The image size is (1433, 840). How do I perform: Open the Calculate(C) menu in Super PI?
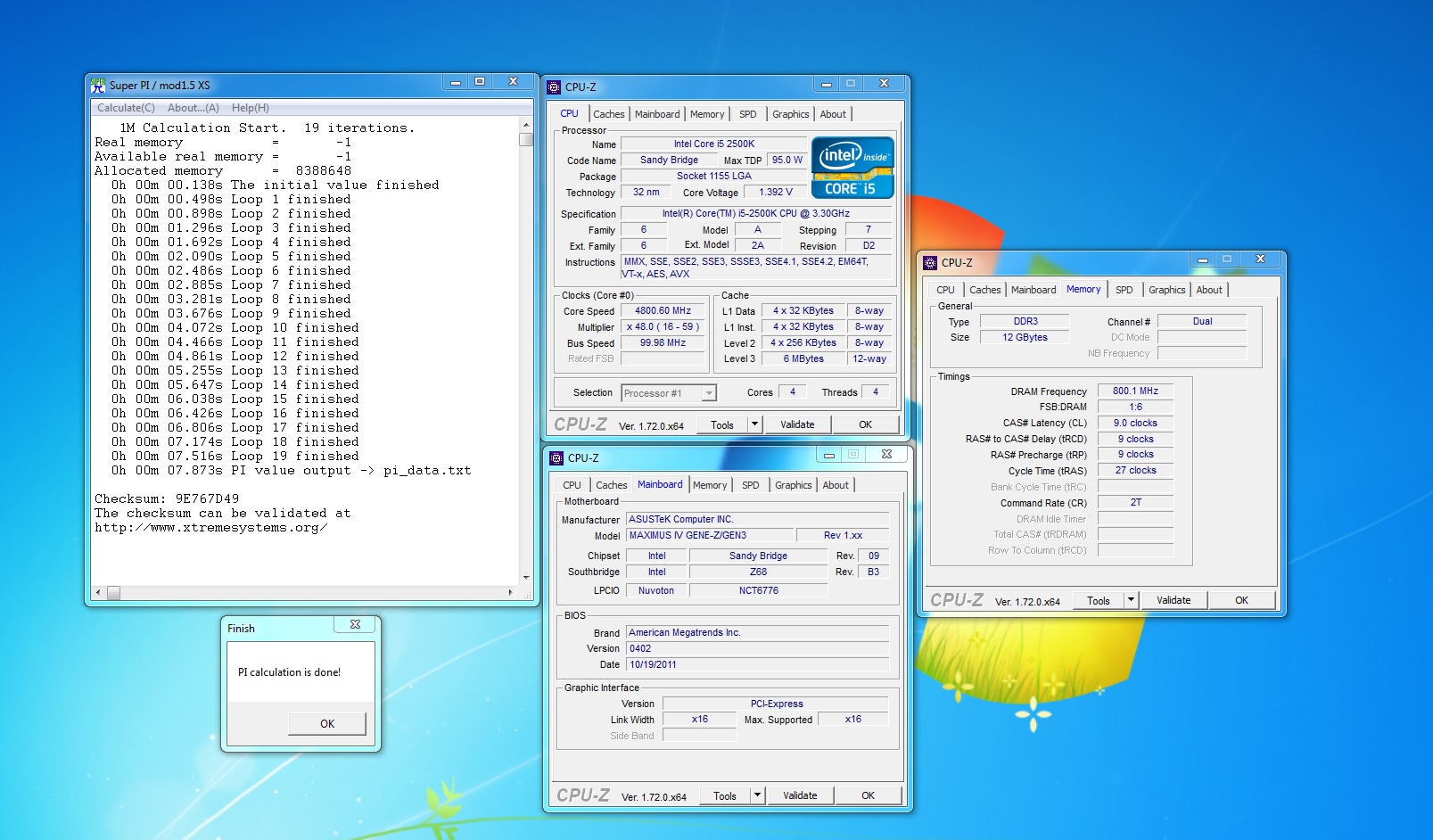coord(126,108)
